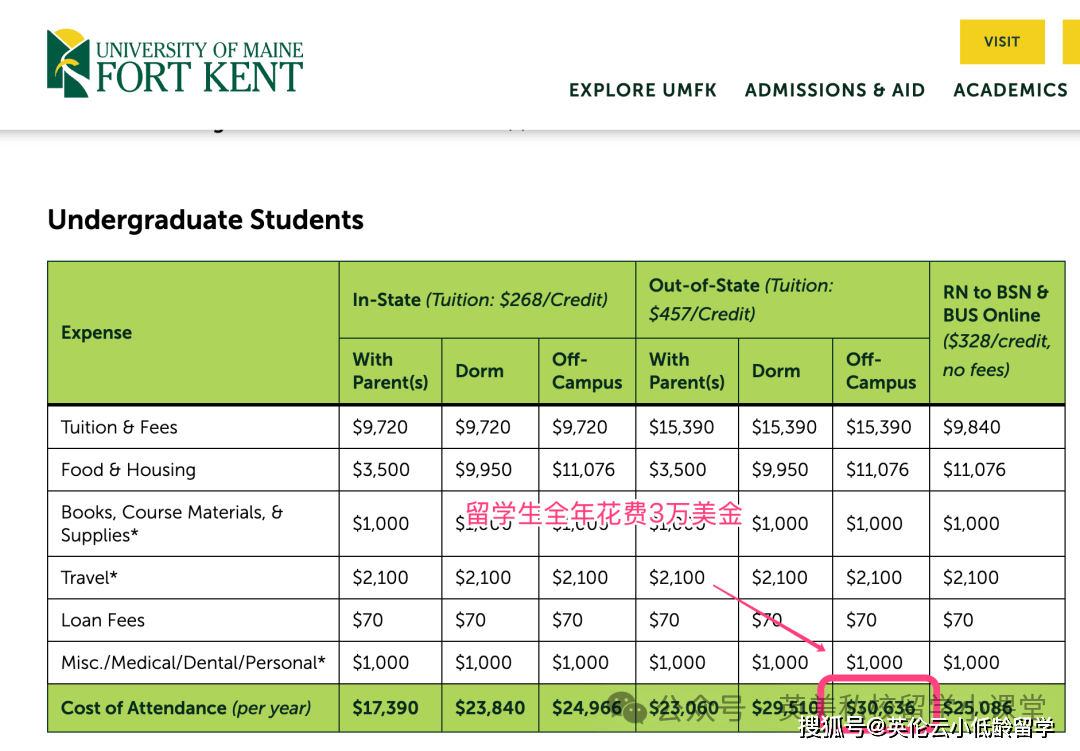The image size is (1080, 751).
Task: Click the Out-of-State tuition header cell
Action: [741, 299]
